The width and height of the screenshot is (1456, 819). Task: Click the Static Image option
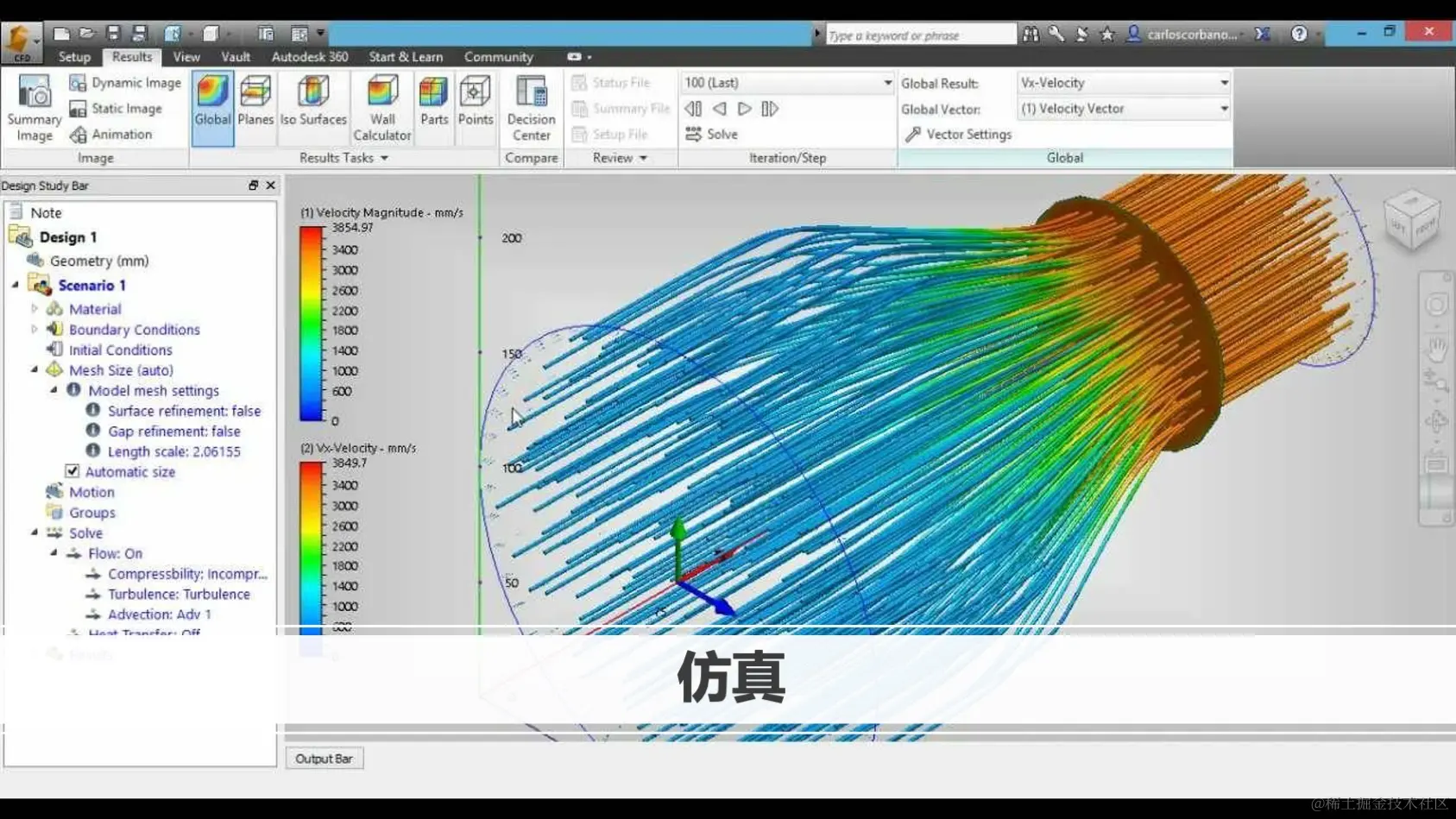pos(116,109)
